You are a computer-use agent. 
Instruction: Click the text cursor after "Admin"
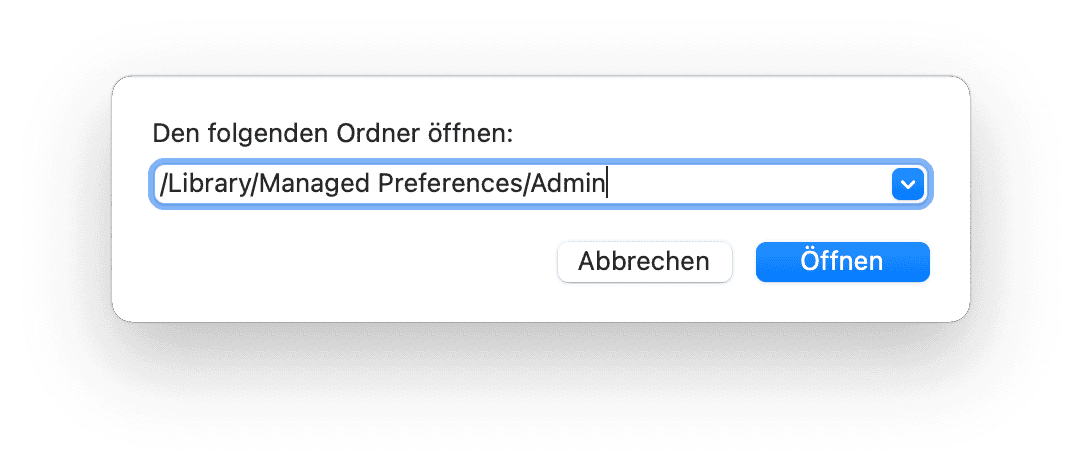(606, 185)
